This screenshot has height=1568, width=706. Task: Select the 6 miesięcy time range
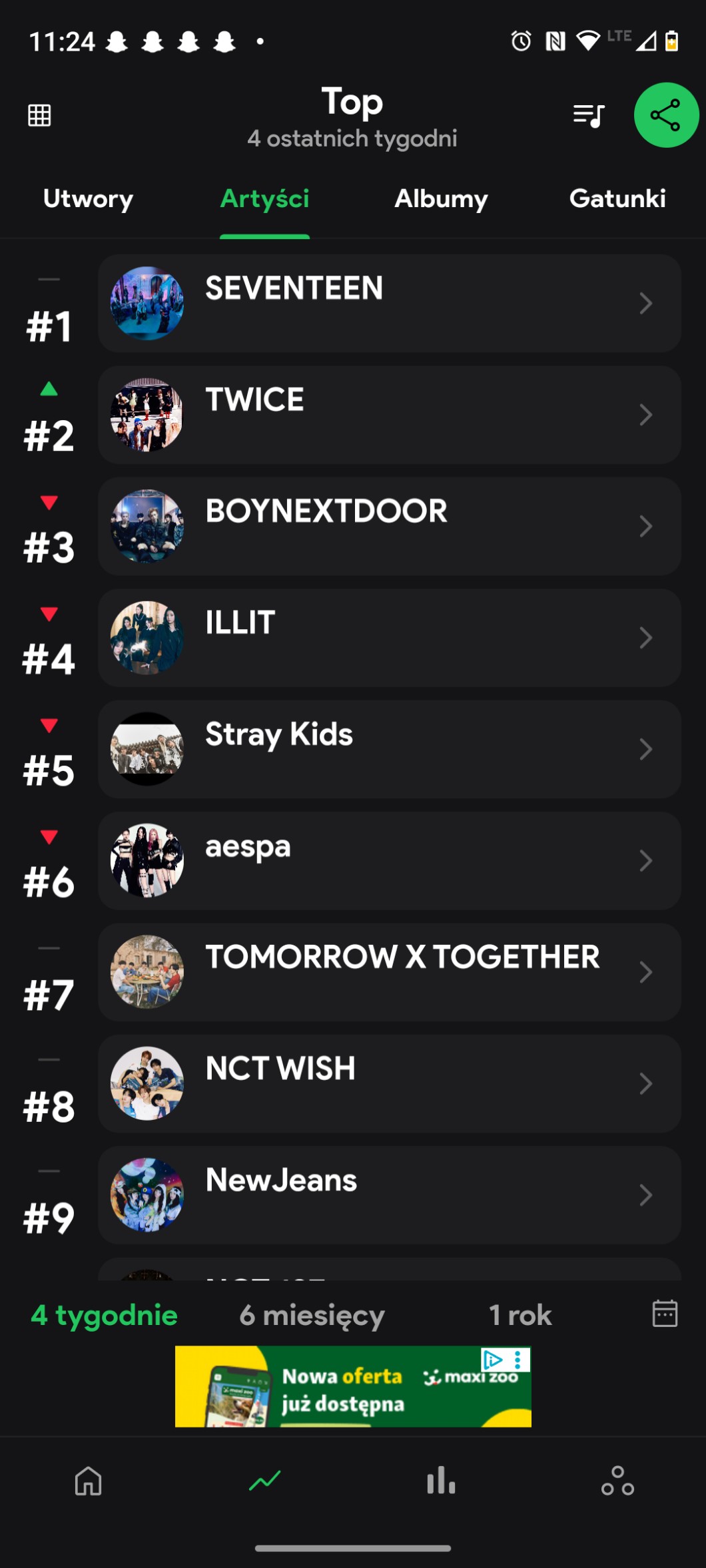pyautogui.click(x=312, y=1315)
